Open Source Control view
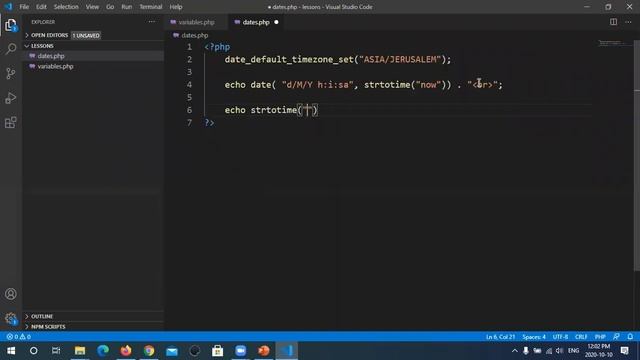This screenshot has width=640, height=360. click(x=11, y=73)
